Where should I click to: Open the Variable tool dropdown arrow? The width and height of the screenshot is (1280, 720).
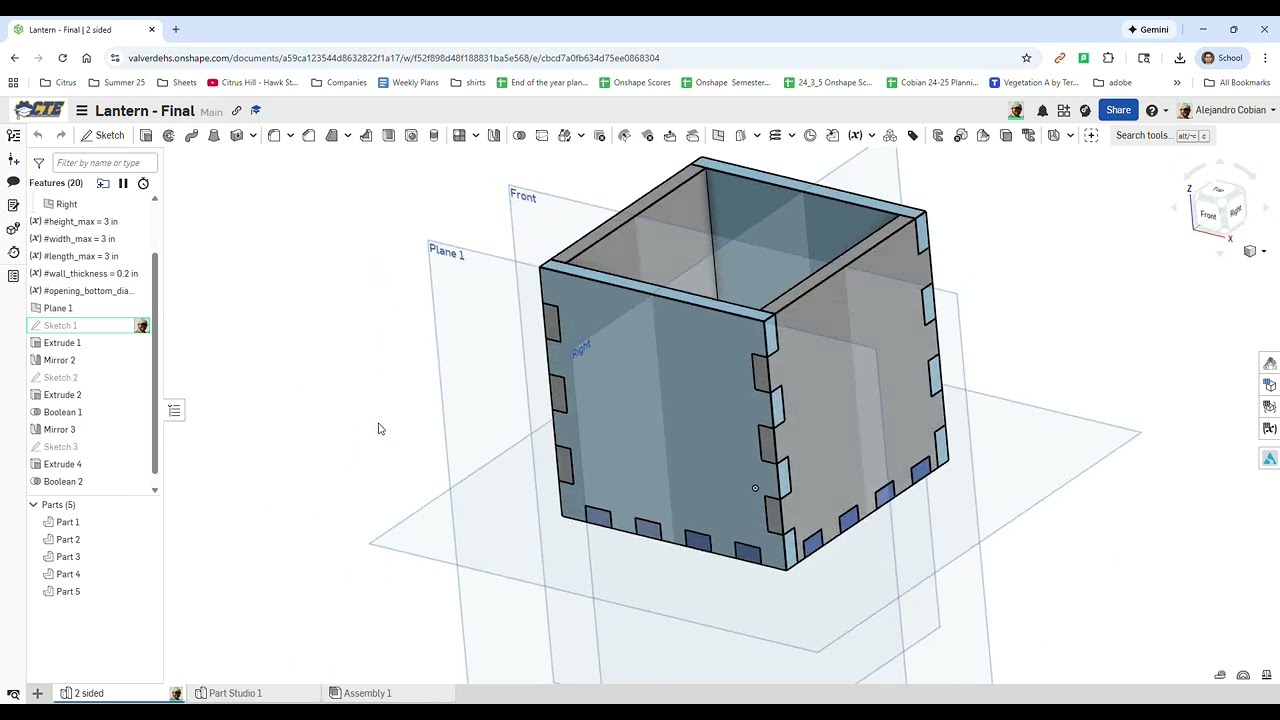[871, 135]
